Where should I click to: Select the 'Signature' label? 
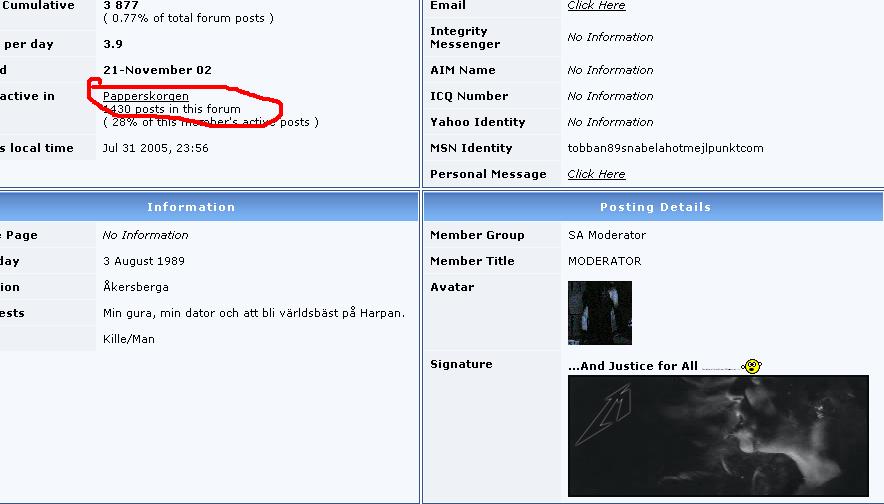(461, 364)
